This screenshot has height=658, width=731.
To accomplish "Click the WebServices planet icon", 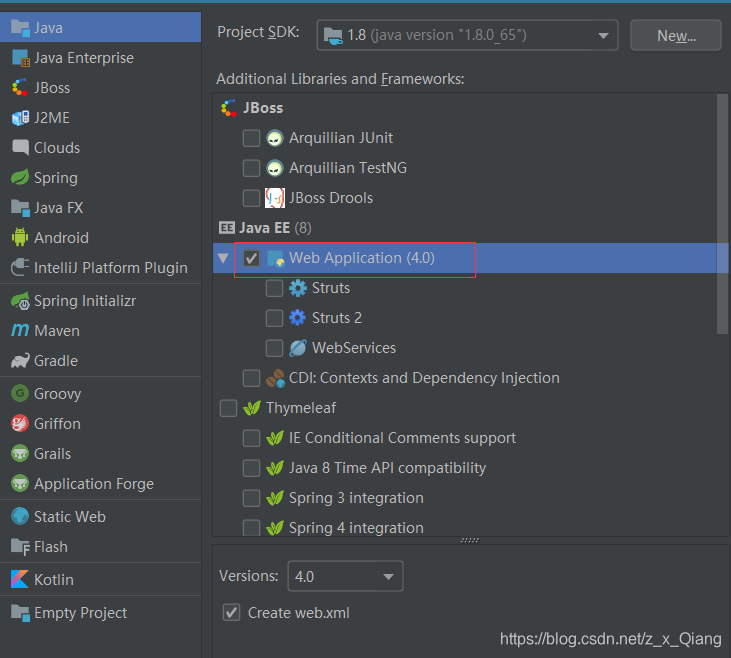I will click(x=297, y=348).
